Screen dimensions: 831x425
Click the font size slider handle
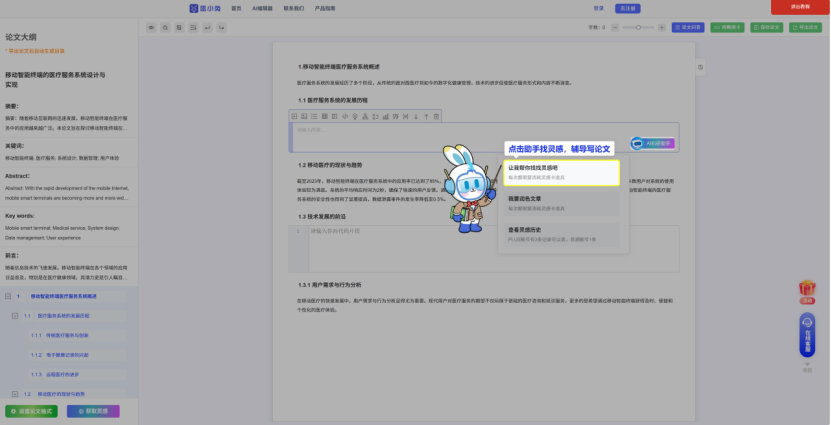point(638,28)
